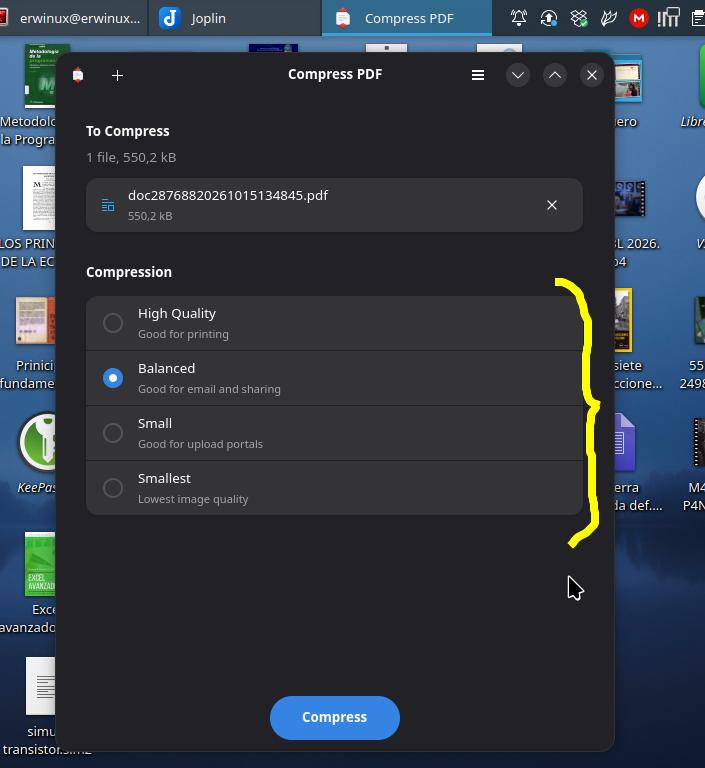Click 'Lowest image quality' description
705x768 pixels.
pyautogui.click(x=193, y=499)
